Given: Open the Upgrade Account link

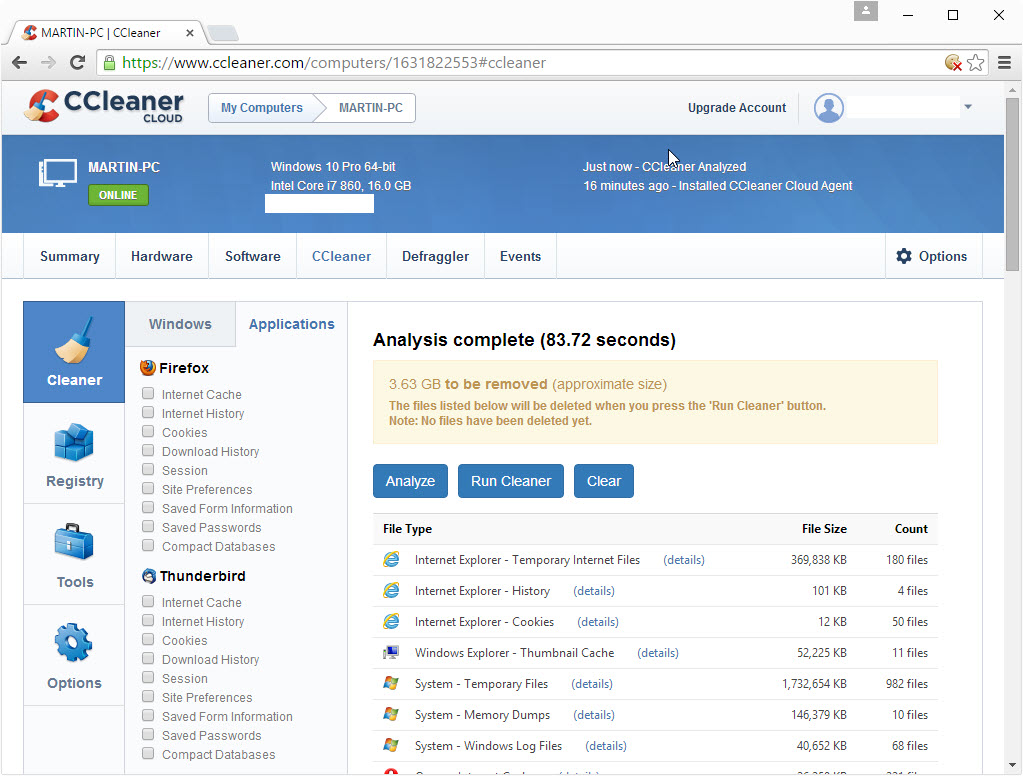Looking at the screenshot, I should point(737,108).
